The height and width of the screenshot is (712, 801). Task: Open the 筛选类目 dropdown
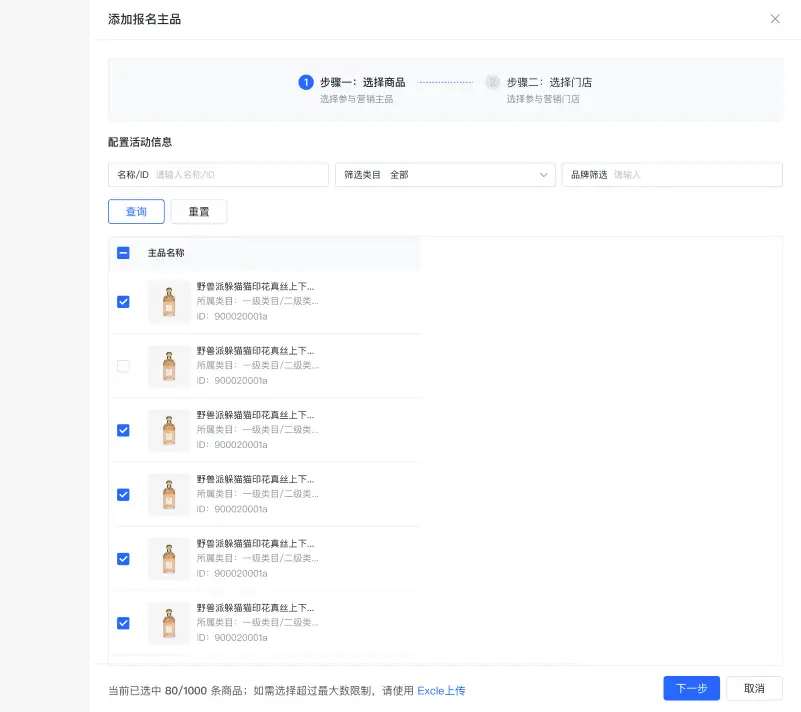click(x=445, y=175)
